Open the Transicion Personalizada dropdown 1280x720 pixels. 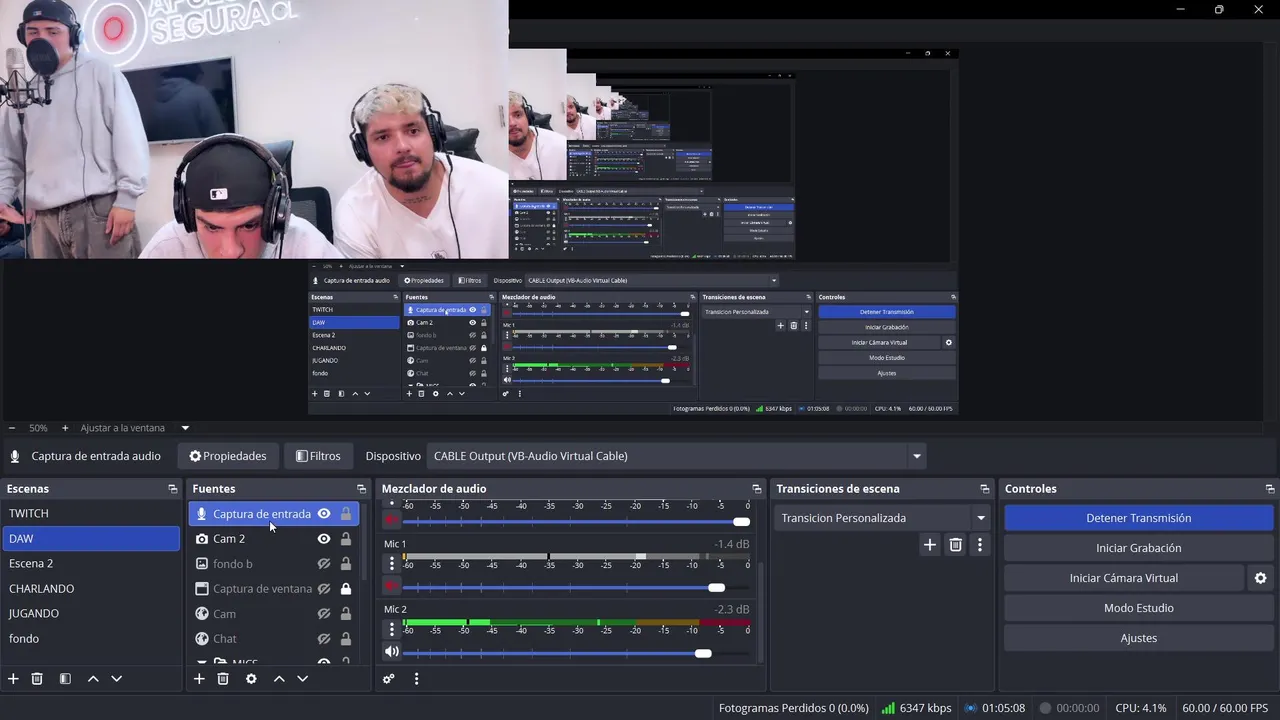coord(883,518)
